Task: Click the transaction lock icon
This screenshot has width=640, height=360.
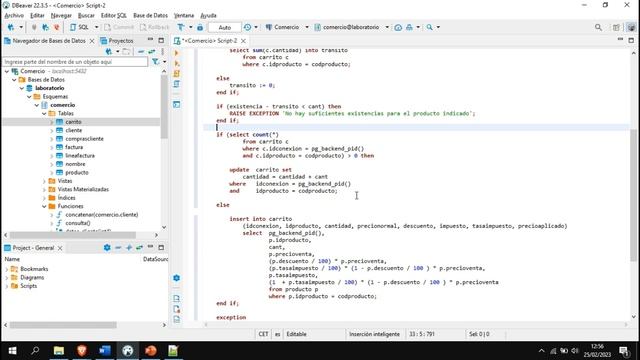Action: [200, 27]
